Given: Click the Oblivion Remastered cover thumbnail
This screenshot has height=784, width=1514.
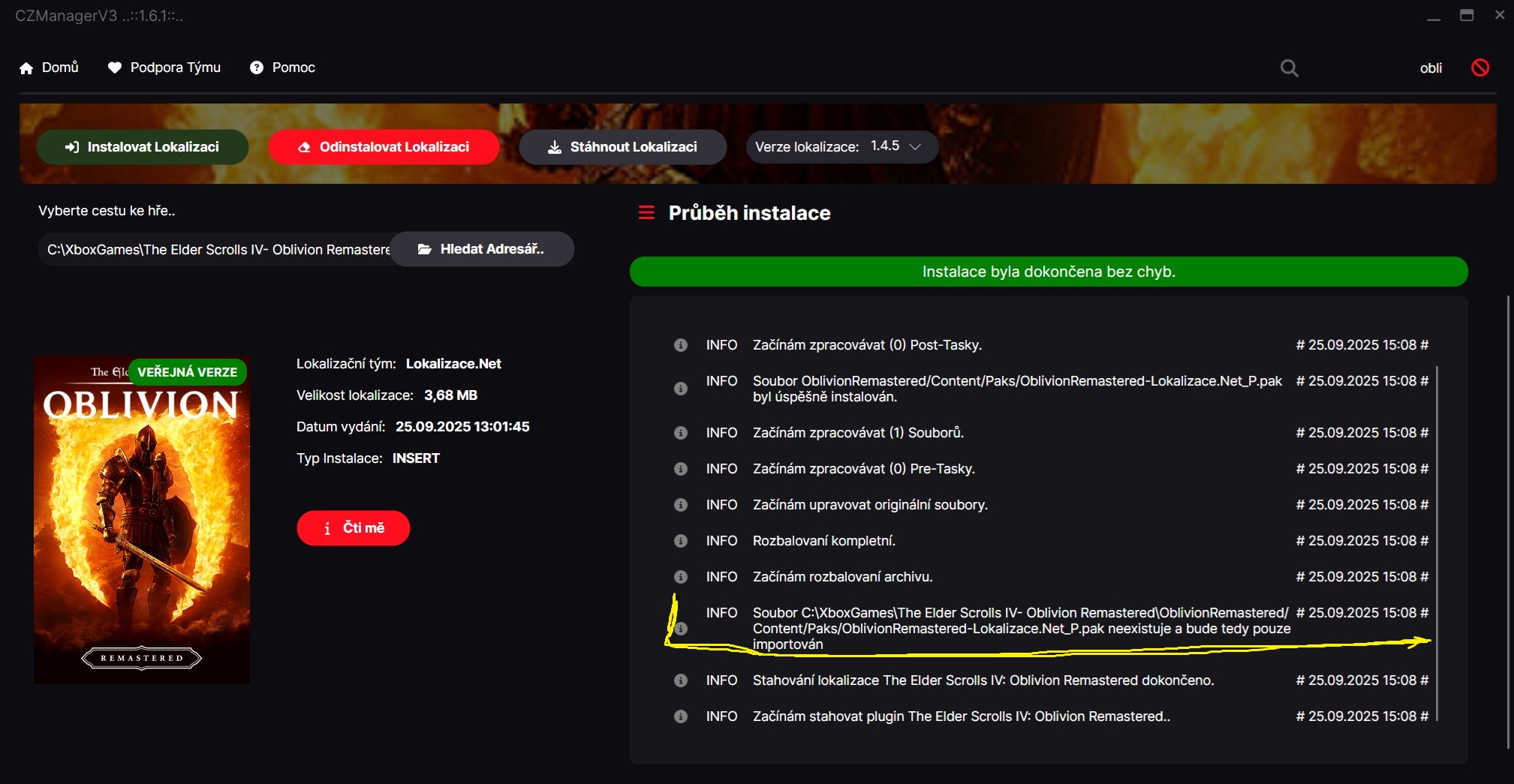Looking at the screenshot, I should [142, 520].
